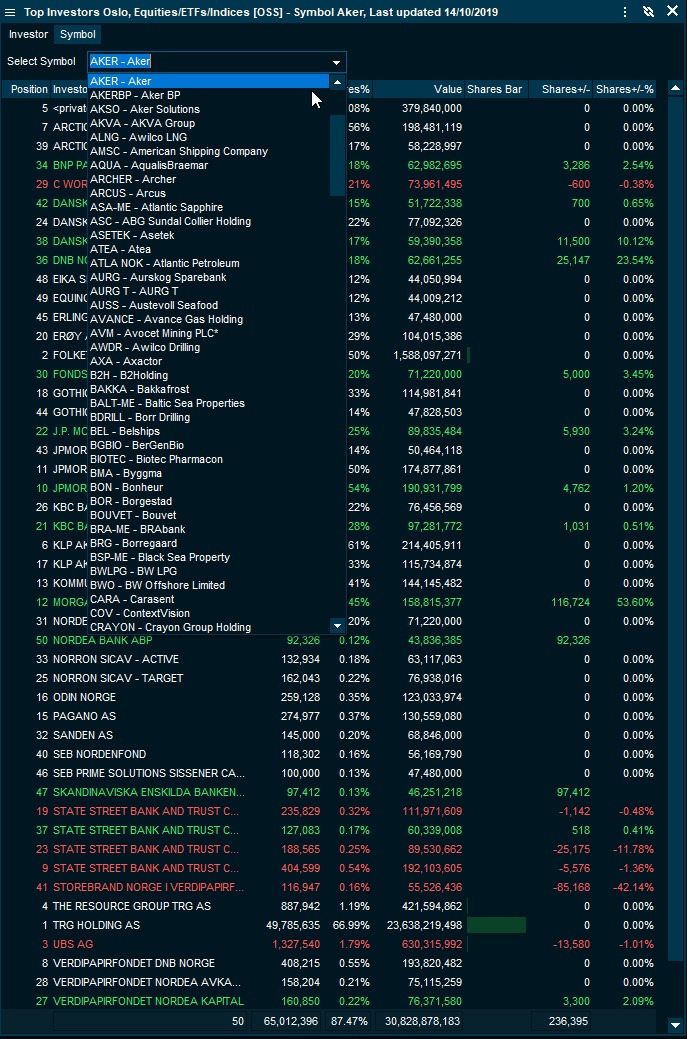Click table scrollbar up arrow at top
This screenshot has height=1039, width=687.
[x=677, y=89]
